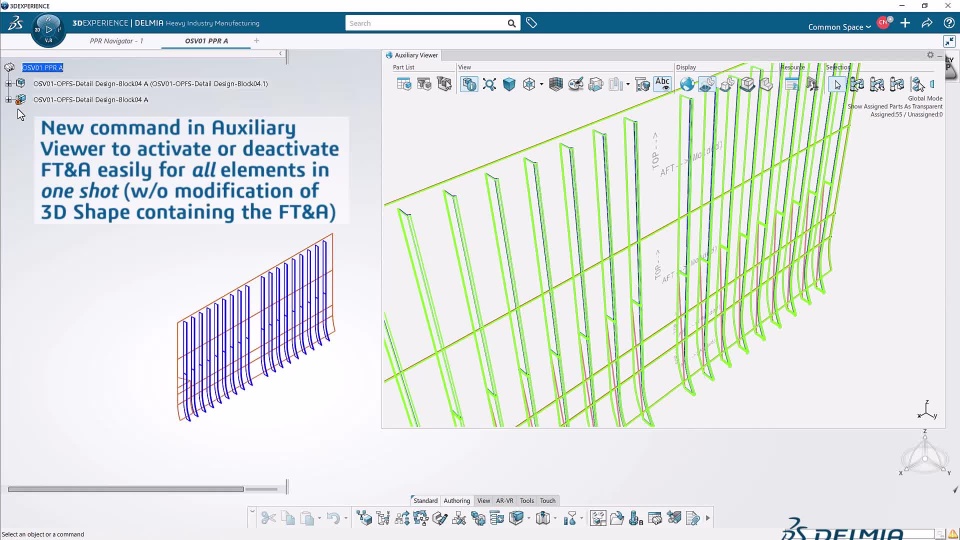This screenshot has height=540, width=960.
Task: Click the Copy icon in action bar
Action: tap(288, 519)
